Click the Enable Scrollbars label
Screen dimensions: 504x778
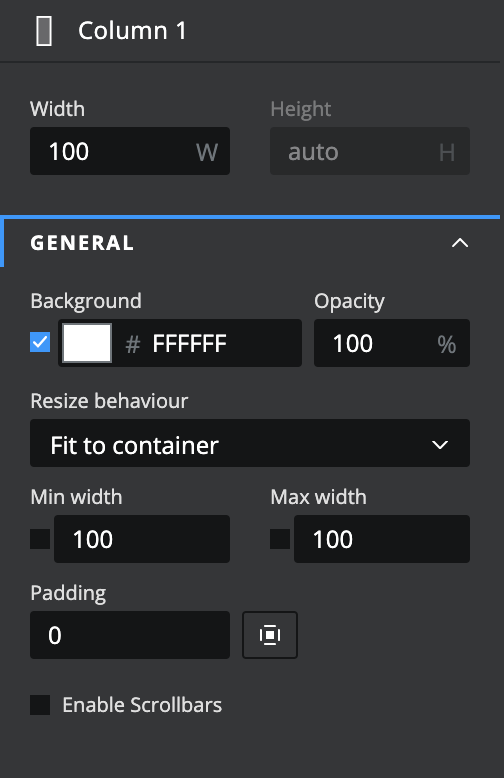(142, 705)
